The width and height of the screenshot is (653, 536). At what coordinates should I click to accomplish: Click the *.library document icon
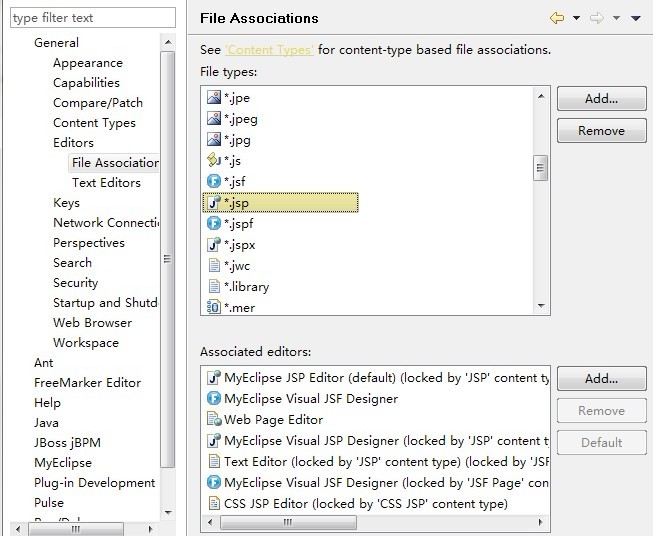(214, 287)
